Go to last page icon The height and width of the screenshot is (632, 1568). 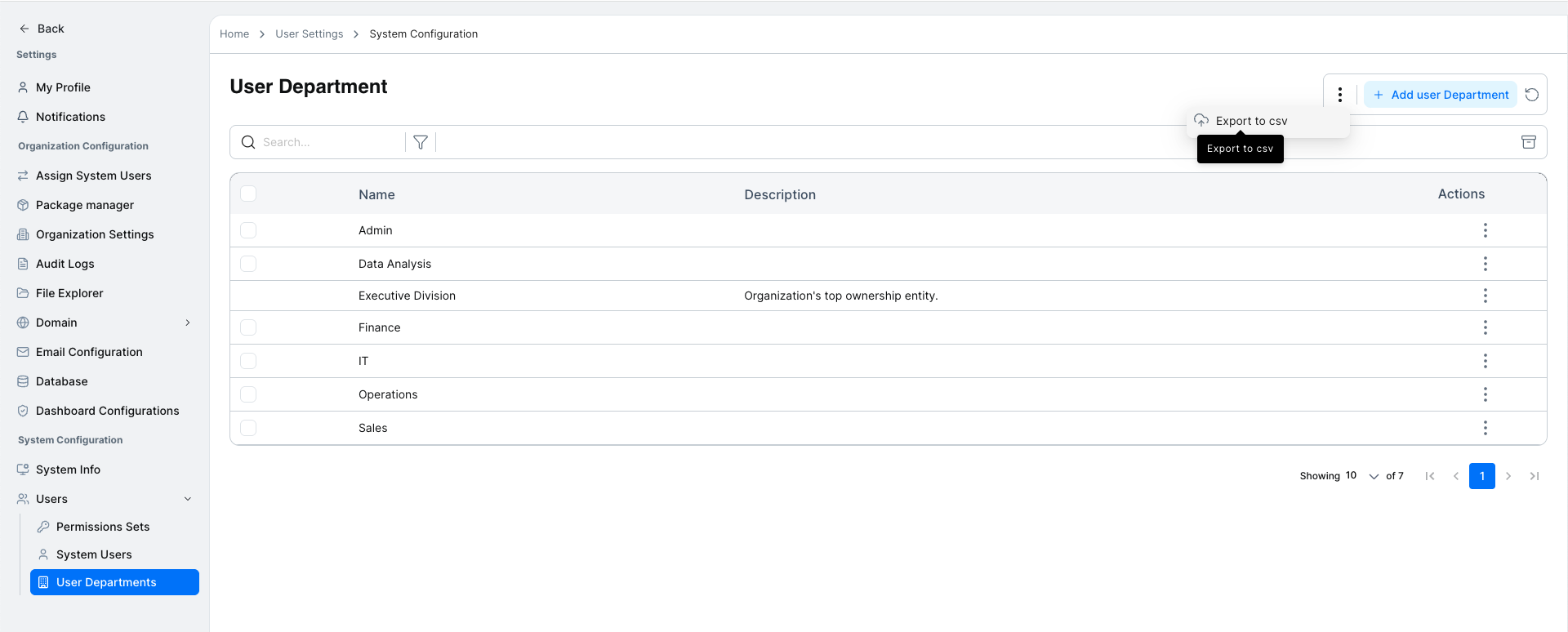pos(1535,476)
